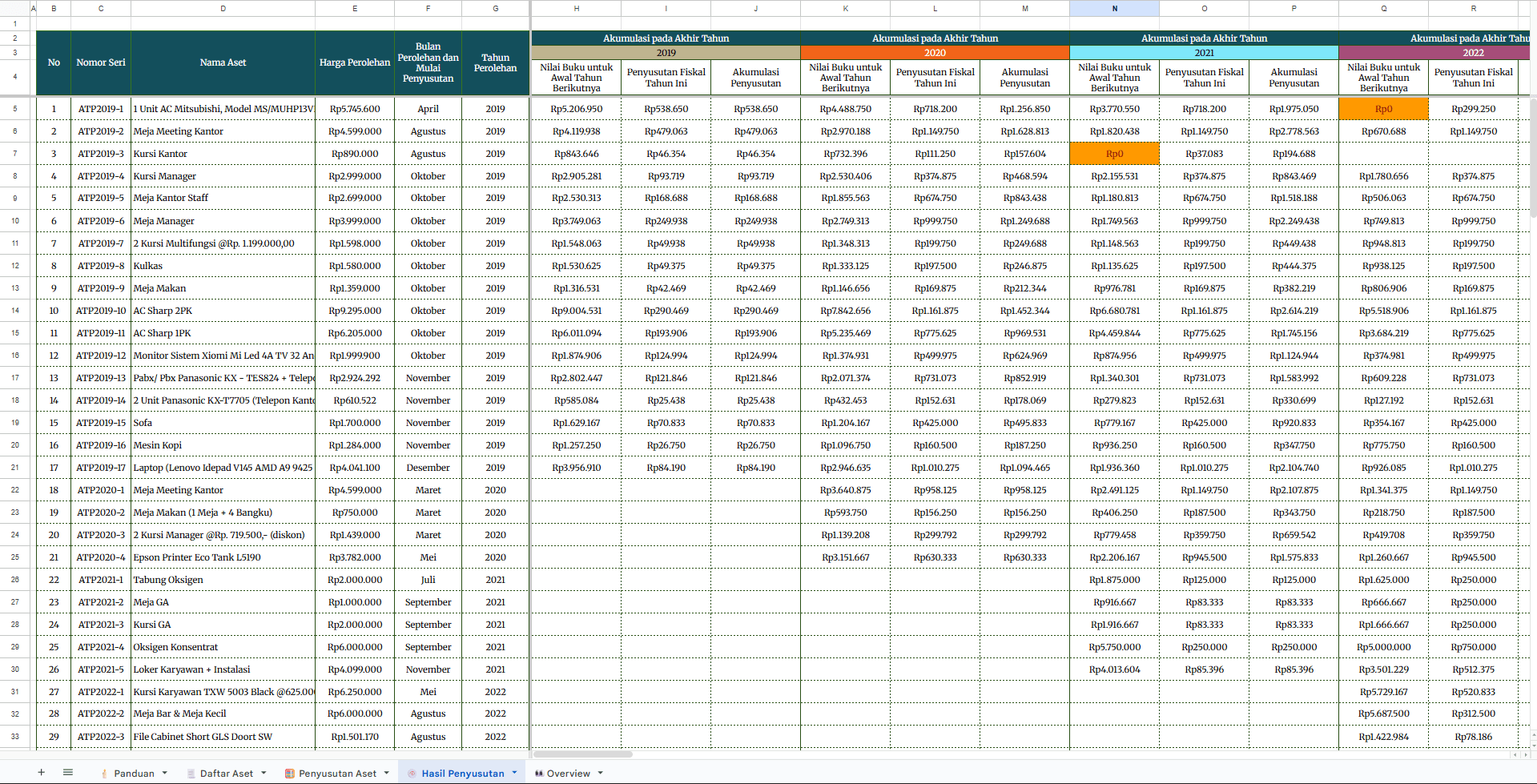Click the 2019 year header band
This screenshot has width=1537, height=784.
[x=666, y=52]
